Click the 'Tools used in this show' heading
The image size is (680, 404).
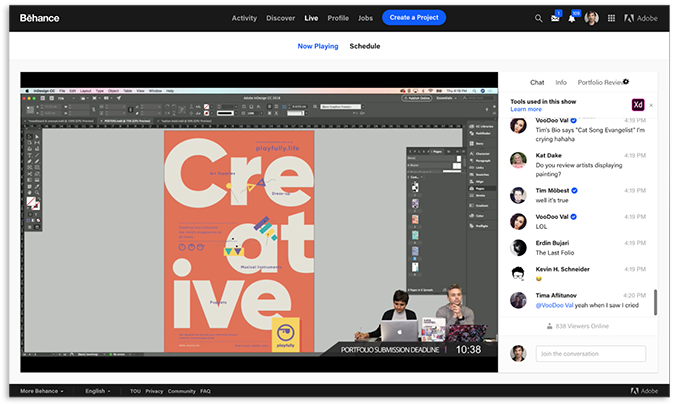tap(543, 101)
